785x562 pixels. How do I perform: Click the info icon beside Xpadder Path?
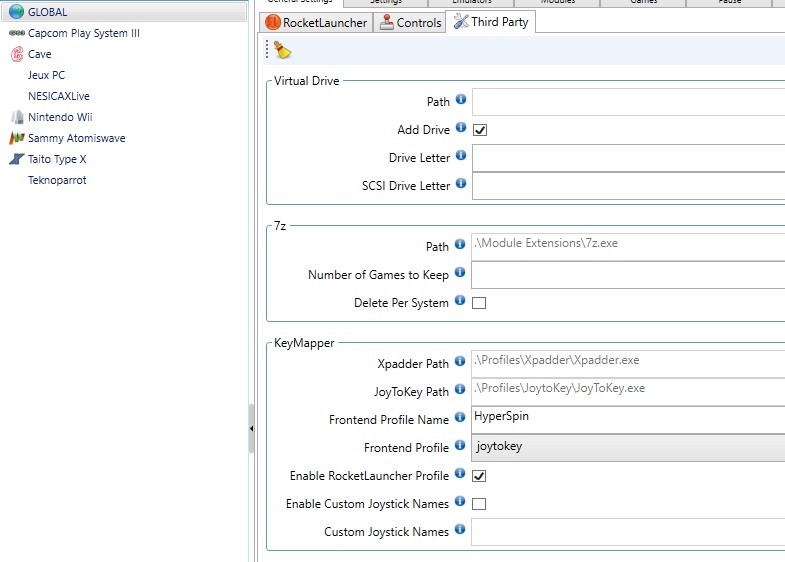pos(460,361)
